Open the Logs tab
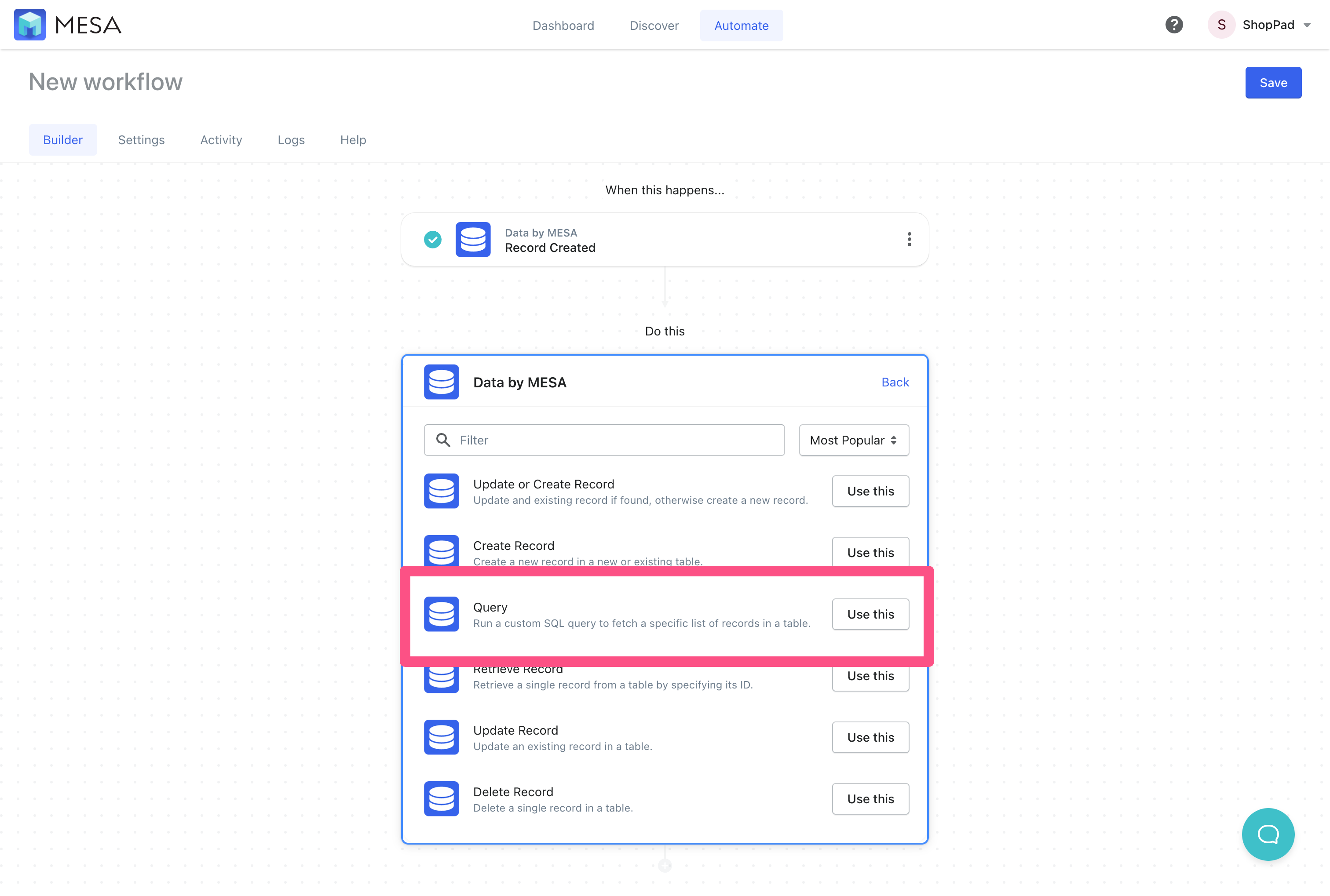 click(291, 140)
